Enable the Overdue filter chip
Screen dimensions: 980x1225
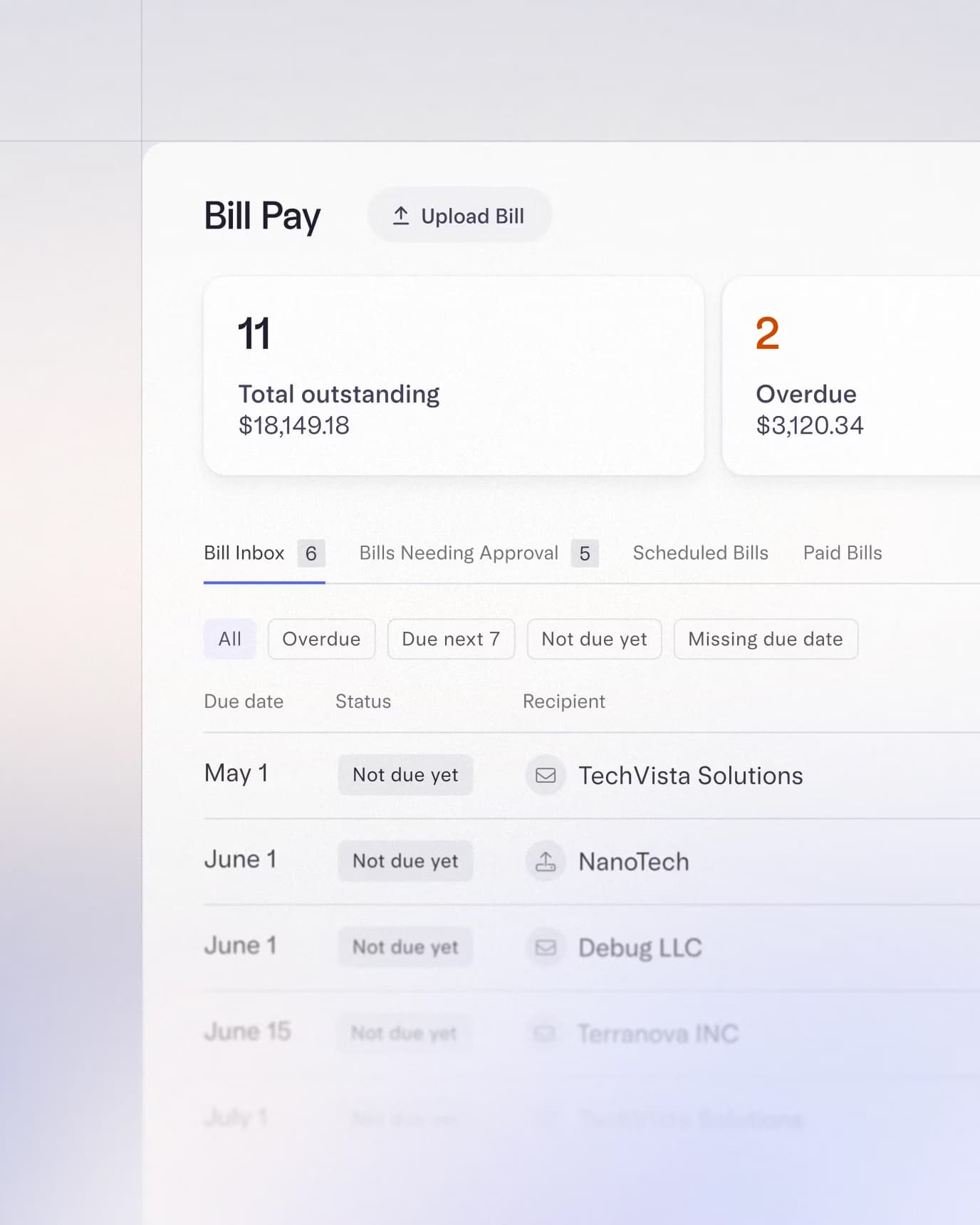tap(321, 639)
